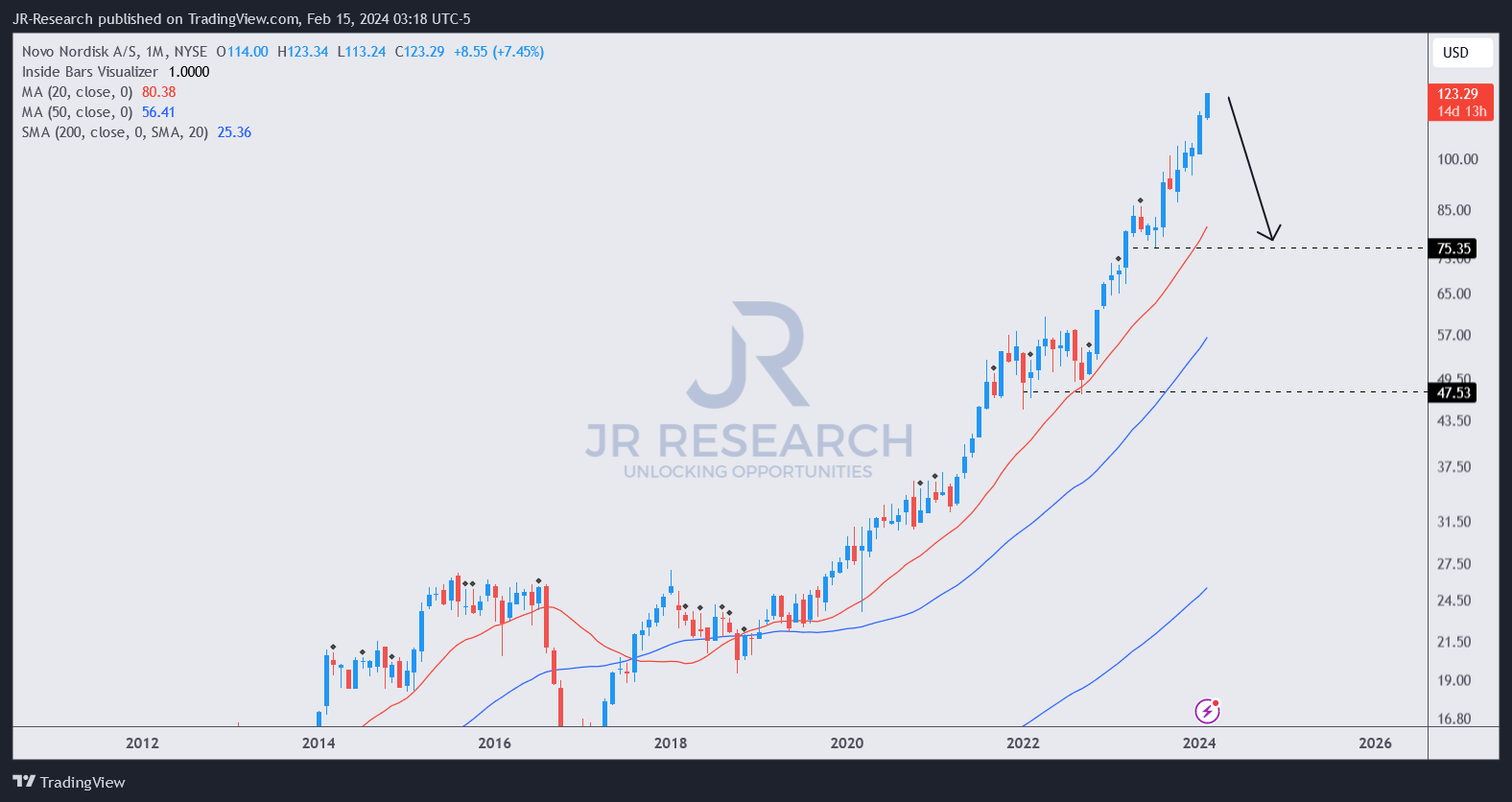Viewport: 1512px width, 802px height.
Task: Click the 37.50 price axis label
Action: [1453, 467]
